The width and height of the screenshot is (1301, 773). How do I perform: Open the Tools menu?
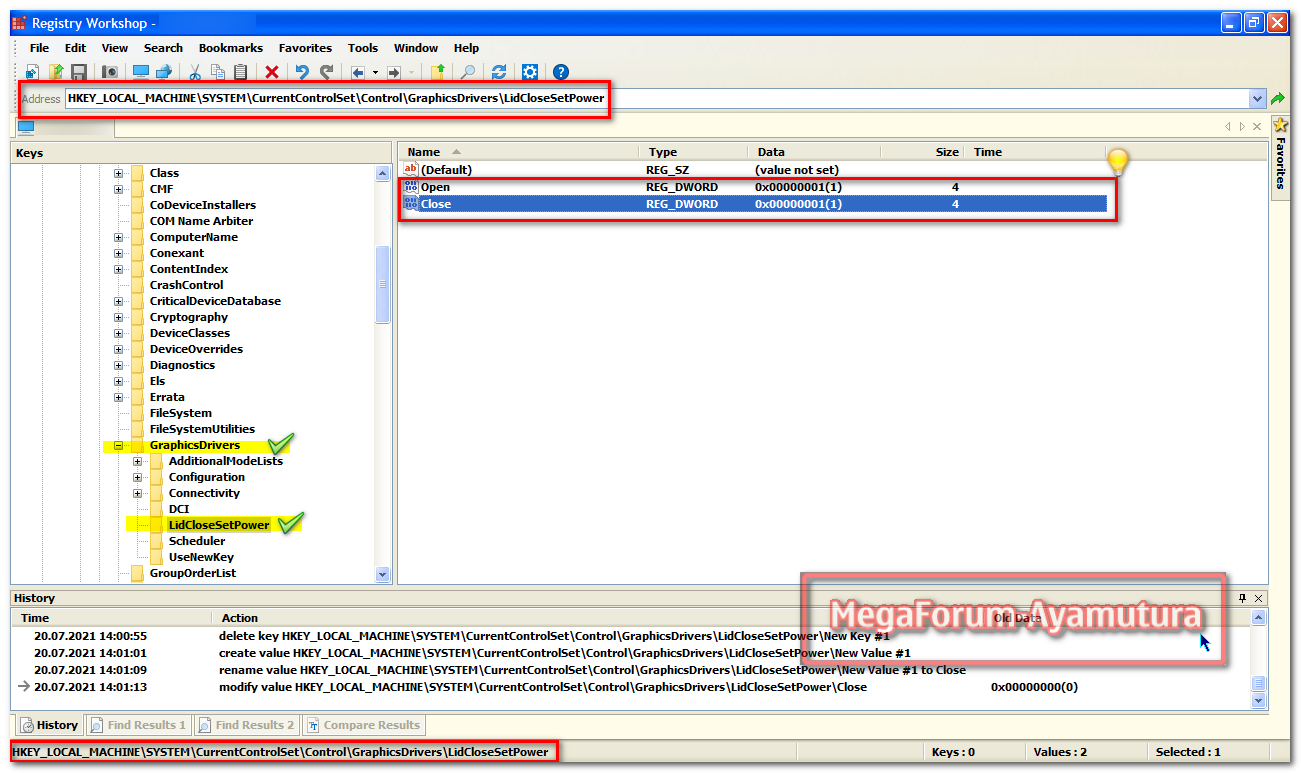pos(363,48)
